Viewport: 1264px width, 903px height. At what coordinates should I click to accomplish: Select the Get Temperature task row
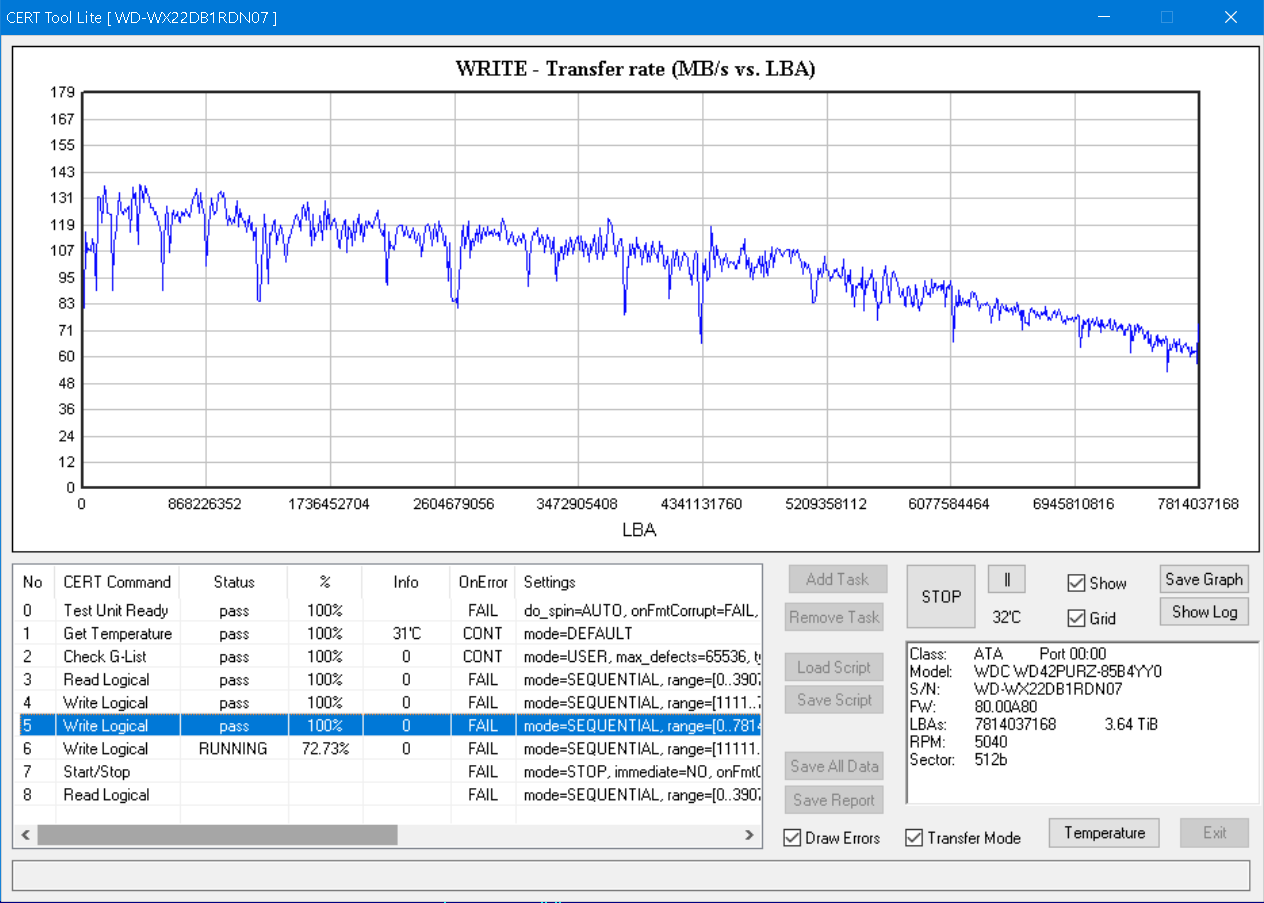[117, 634]
